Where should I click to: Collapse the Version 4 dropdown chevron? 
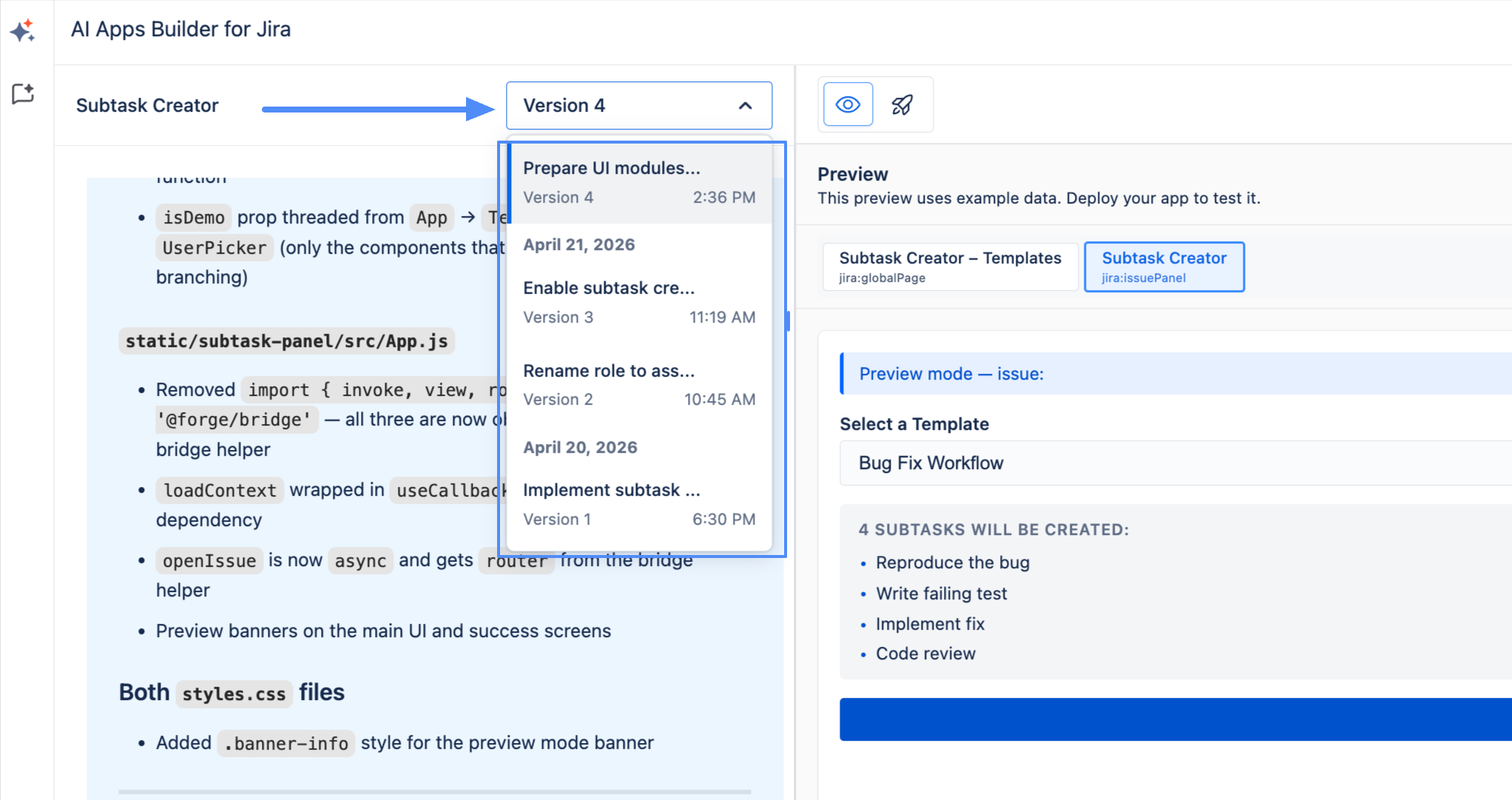click(x=746, y=106)
